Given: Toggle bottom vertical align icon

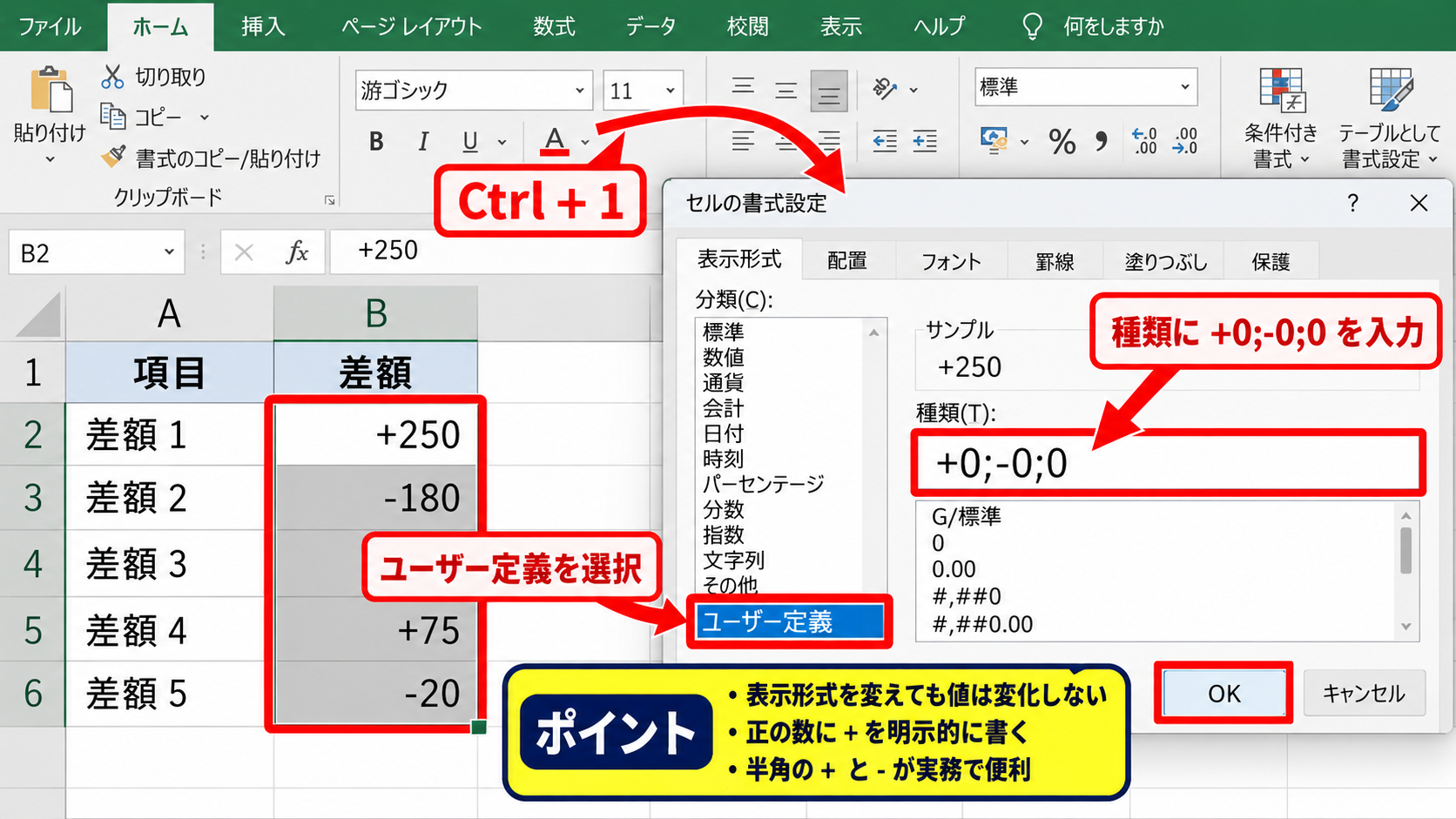Looking at the screenshot, I should (x=829, y=91).
